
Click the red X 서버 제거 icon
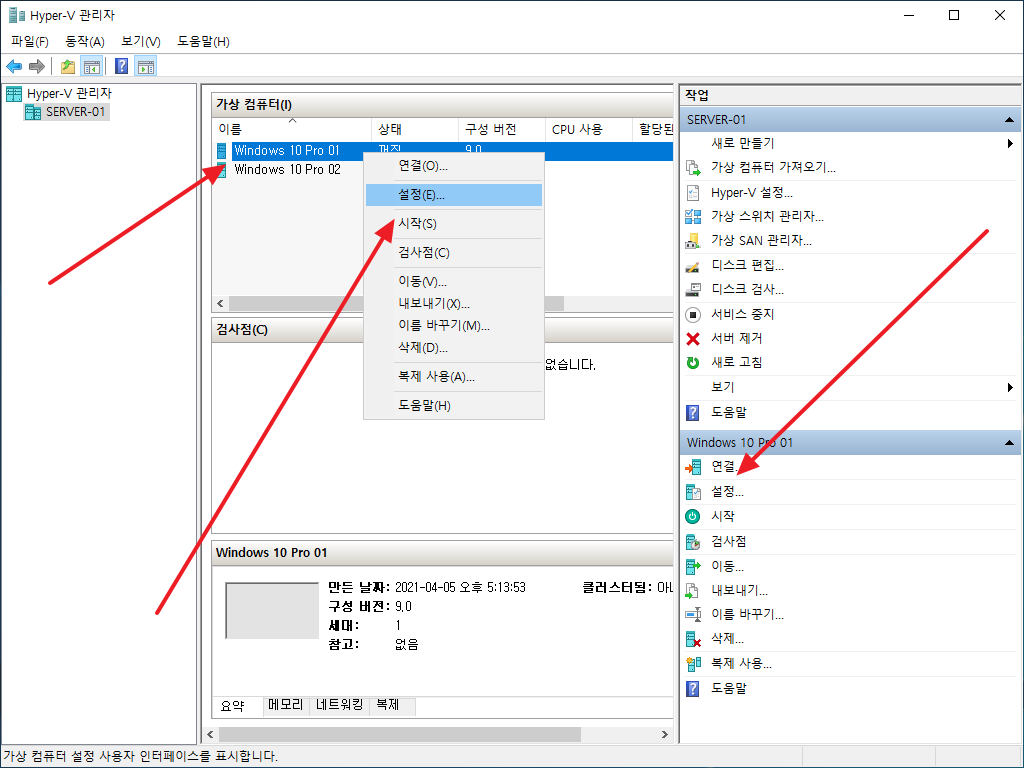(x=693, y=339)
